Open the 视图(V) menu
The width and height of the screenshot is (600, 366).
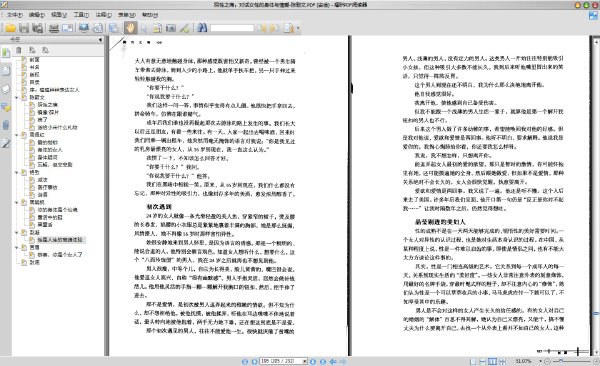pyautogui.click(x=59, y=15)
